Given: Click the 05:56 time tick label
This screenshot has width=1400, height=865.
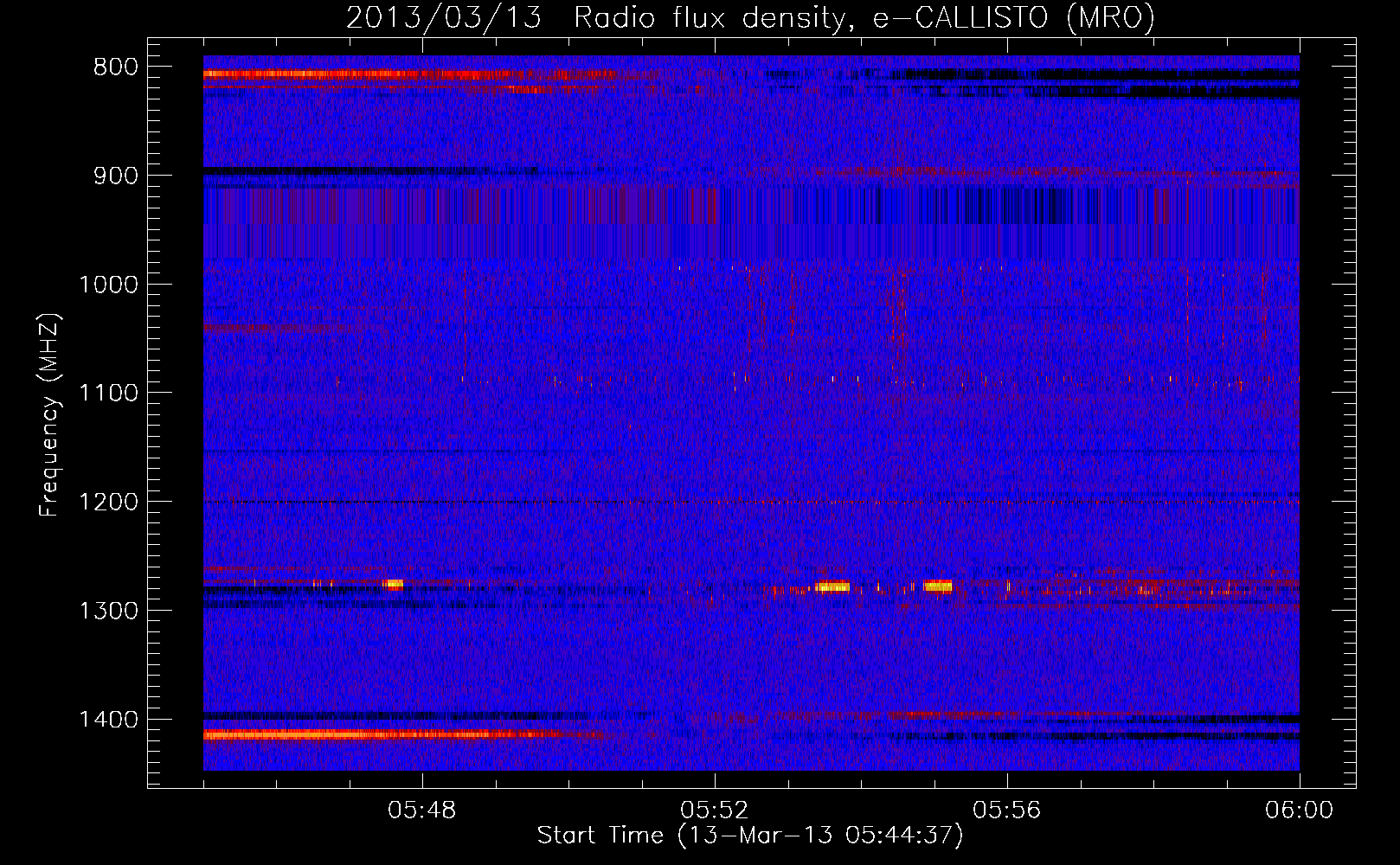Looking at the screenshot, I should [1007, 811].
